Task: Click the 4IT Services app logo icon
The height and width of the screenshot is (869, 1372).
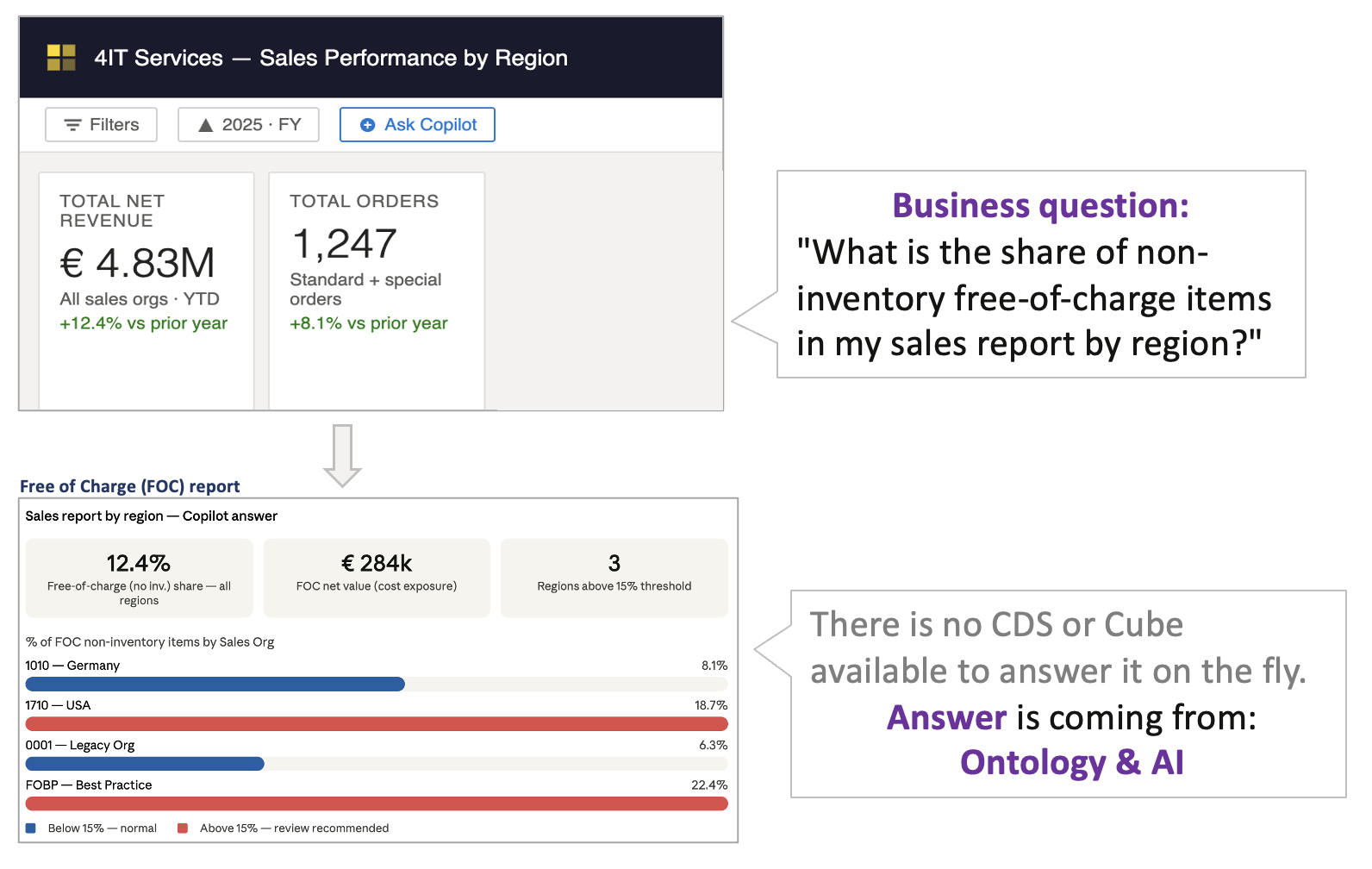Action: click(60, 58)
